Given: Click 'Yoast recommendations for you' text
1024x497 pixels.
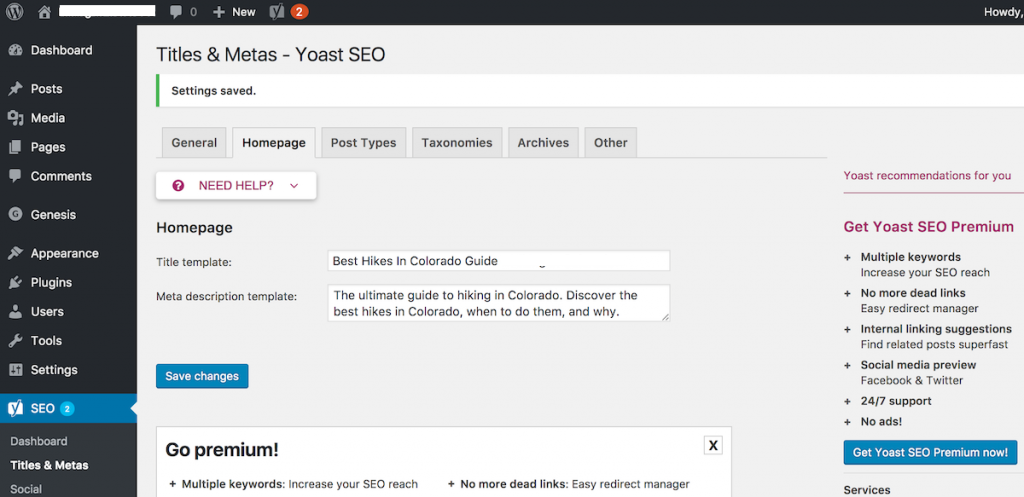Looking at the screenshot, I should click(927, 176).
